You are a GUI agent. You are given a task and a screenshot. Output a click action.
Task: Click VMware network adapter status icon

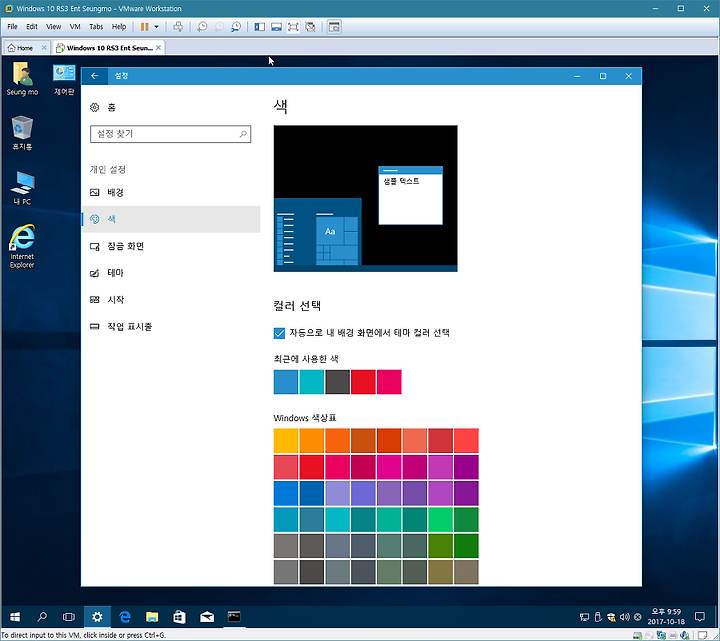pos(661,635)
